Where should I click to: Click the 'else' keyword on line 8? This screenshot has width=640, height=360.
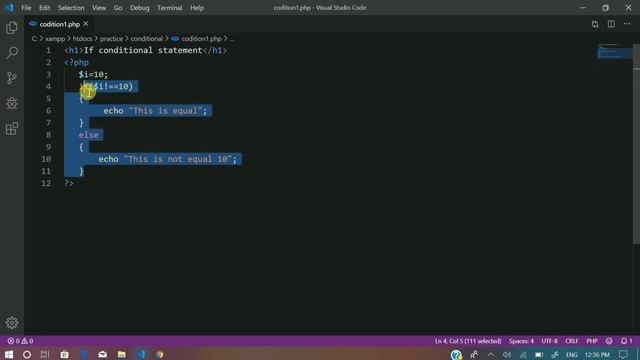[x=89, y=135]
